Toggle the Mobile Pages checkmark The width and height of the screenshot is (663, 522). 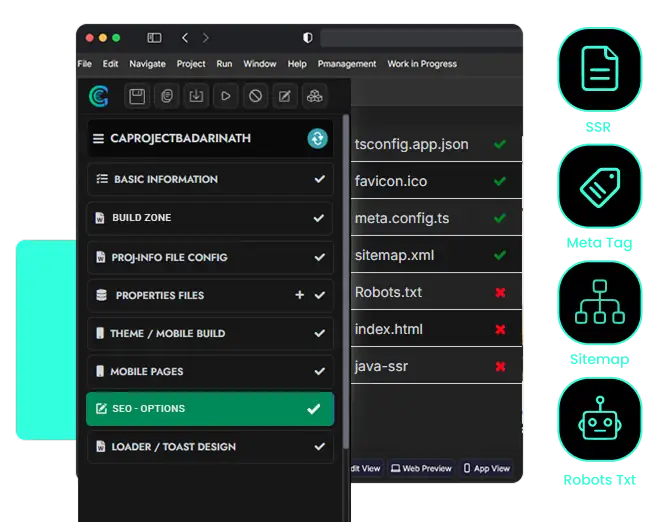click(320, 371)
